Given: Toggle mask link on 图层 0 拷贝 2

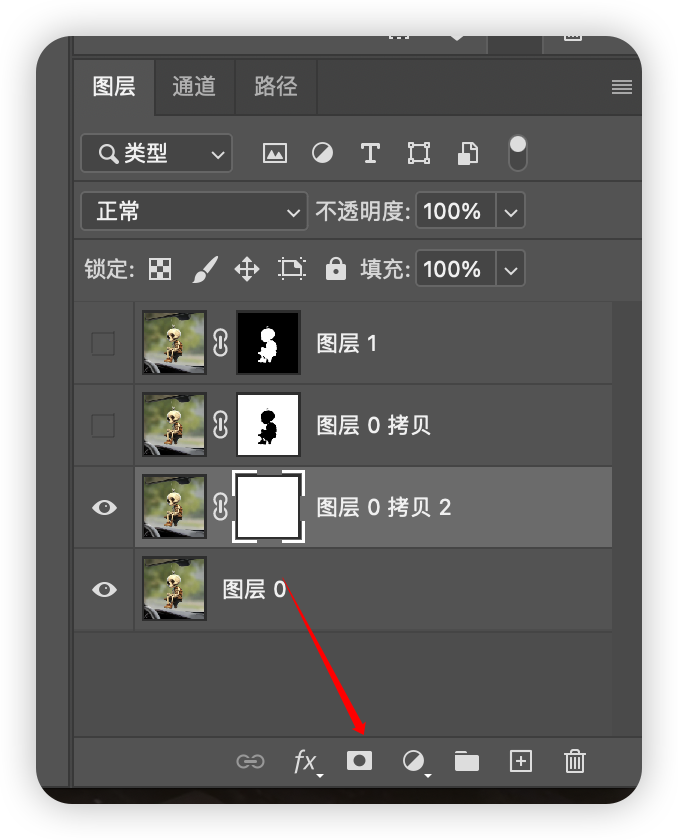Looking at the screenshot, I should [x=221, y=507].
